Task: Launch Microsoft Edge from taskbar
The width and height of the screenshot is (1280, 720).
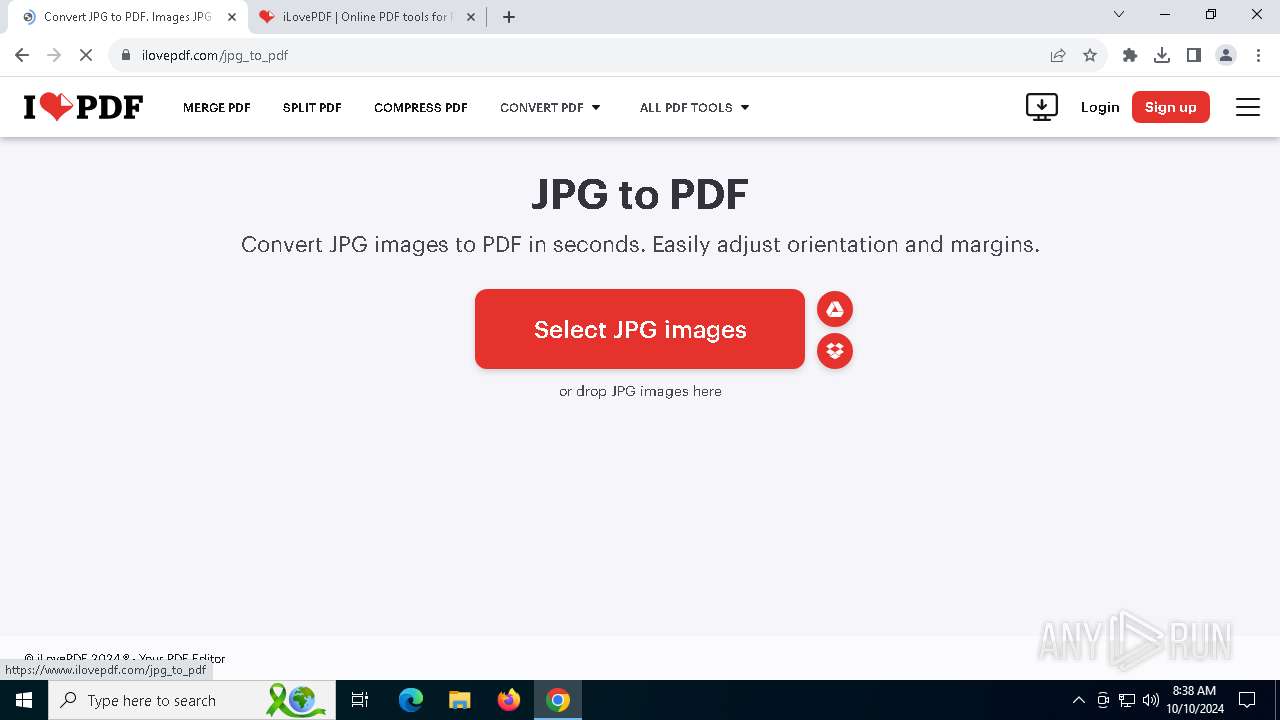Action: pos(411,700)
